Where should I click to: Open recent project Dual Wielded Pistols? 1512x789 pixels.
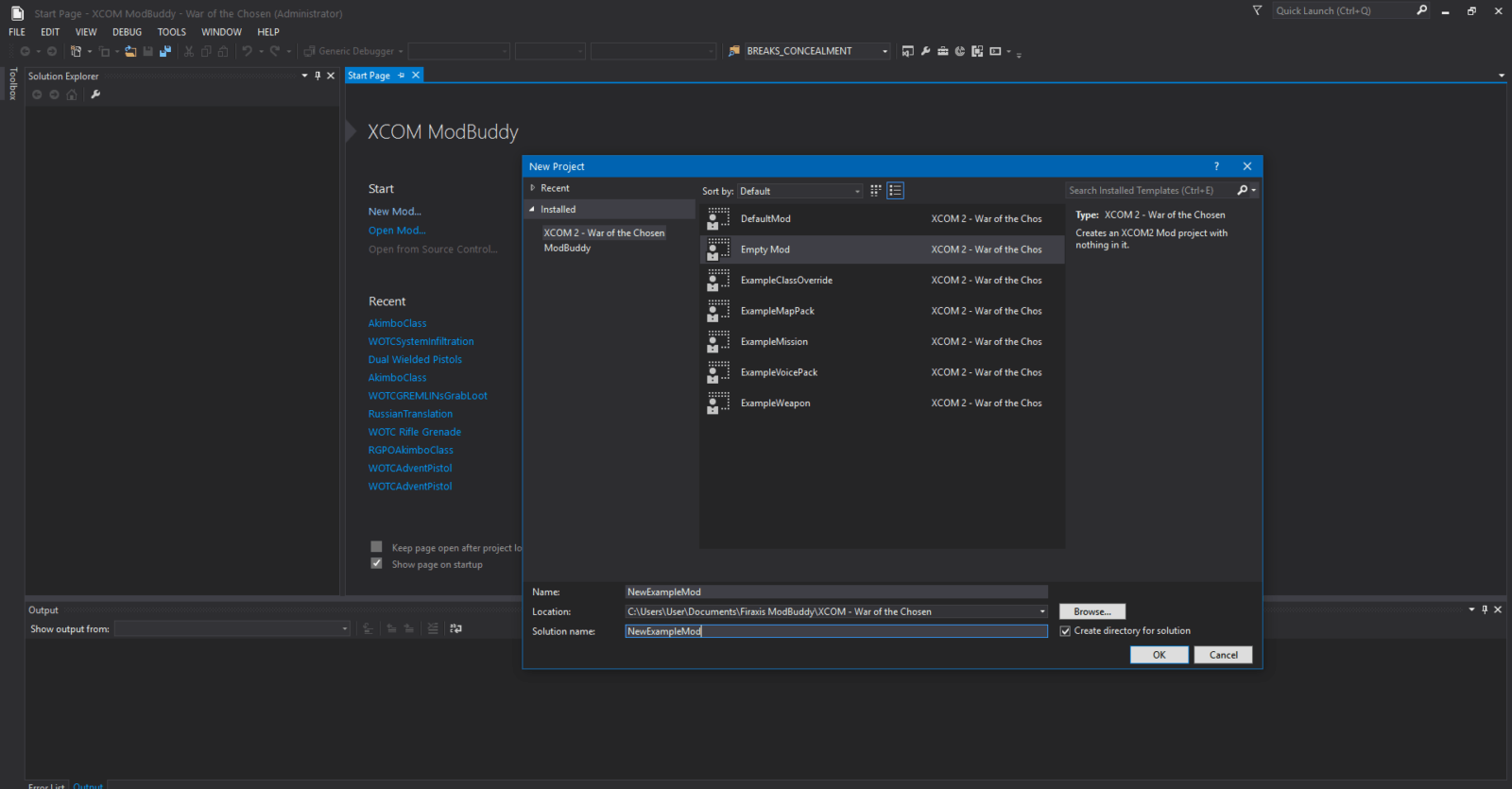pyautogui.click(x=415, y=359)
